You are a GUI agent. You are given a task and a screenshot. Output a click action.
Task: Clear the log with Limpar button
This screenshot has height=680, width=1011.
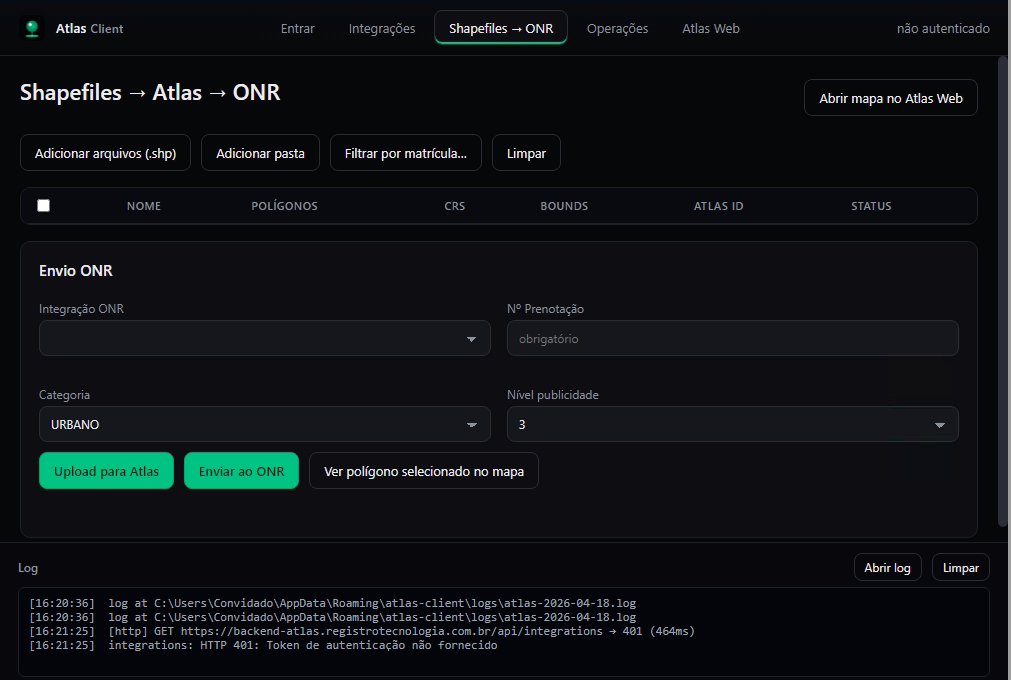(x=961, y=568)
